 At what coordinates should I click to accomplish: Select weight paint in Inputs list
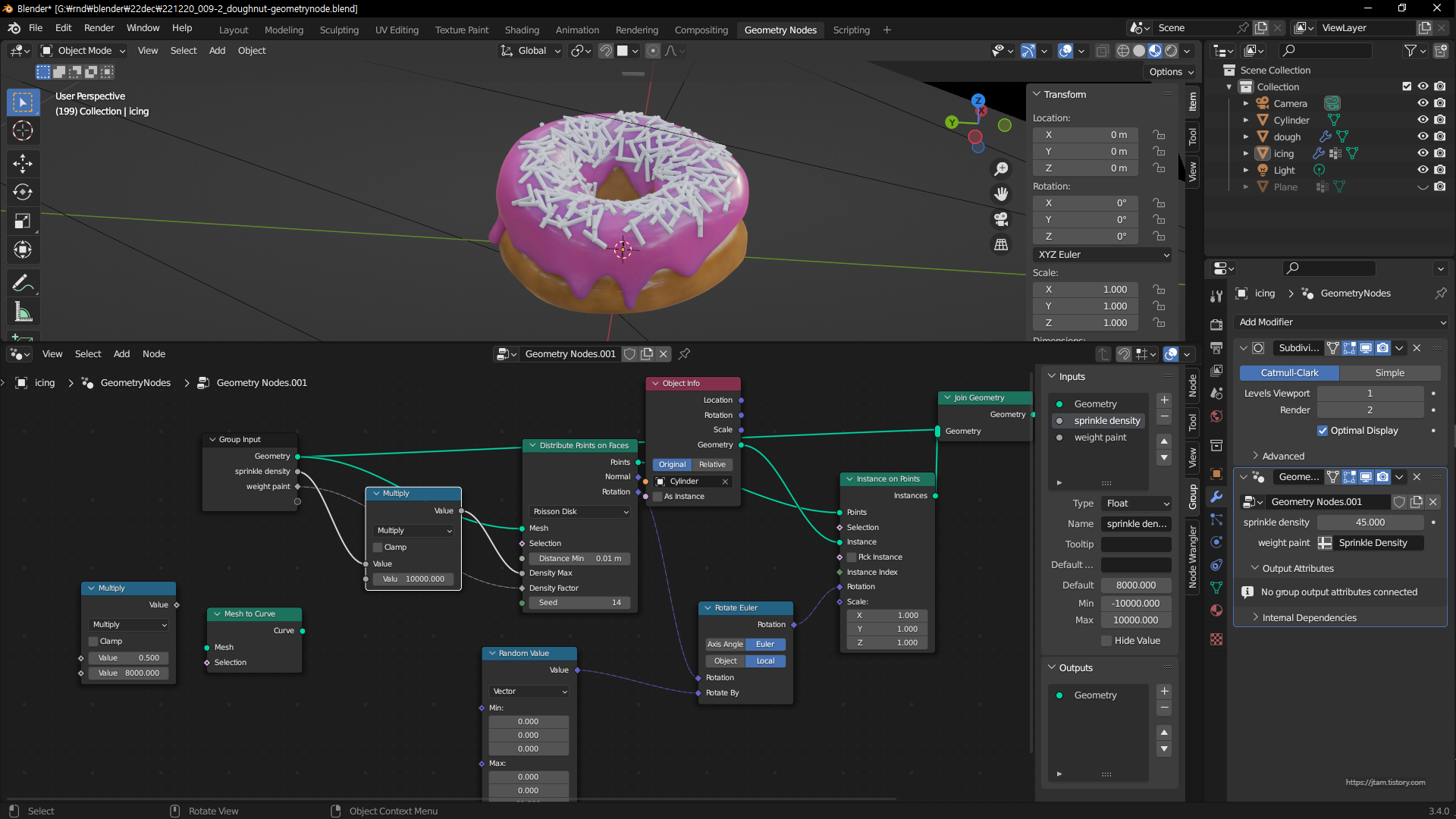point(1101,438)
